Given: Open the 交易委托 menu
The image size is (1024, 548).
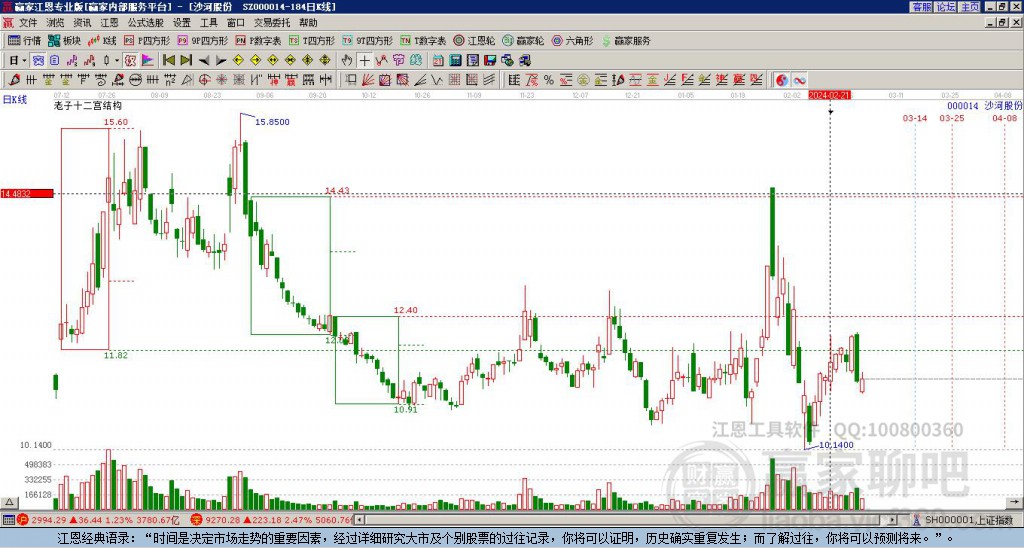Looking at the screenshot, I should pos(272,23).
